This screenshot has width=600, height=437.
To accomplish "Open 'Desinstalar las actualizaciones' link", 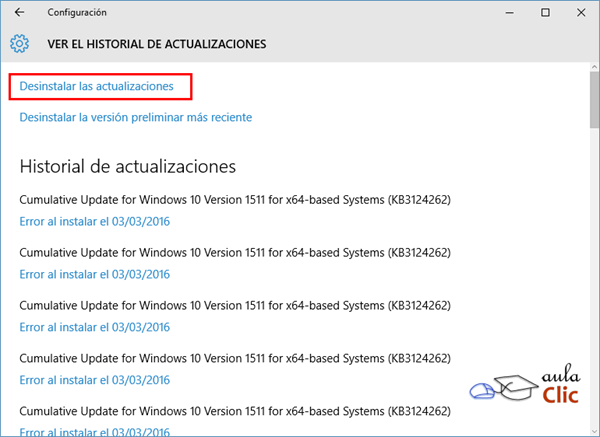I will tap(96, 87).
